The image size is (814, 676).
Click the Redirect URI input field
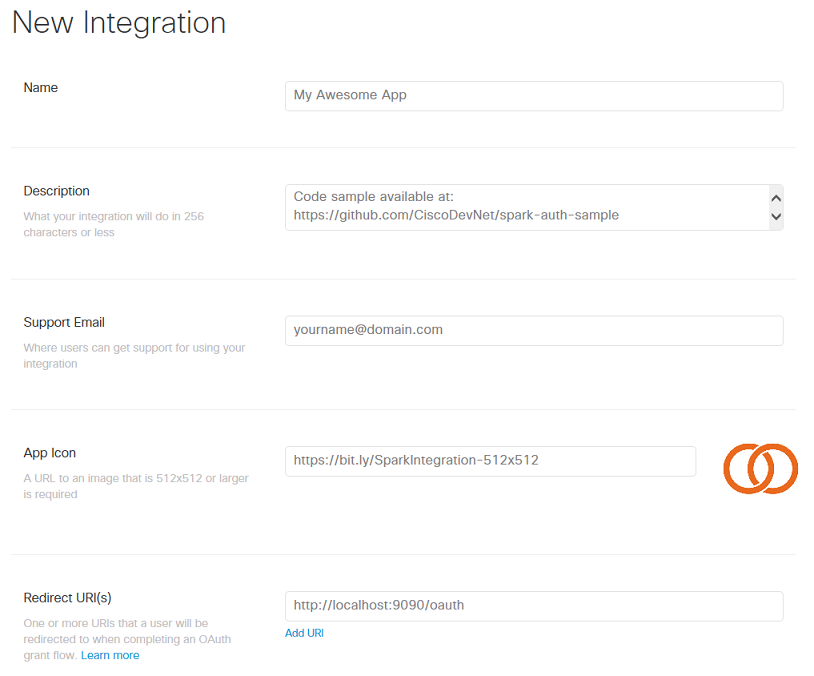pos(534,606)
